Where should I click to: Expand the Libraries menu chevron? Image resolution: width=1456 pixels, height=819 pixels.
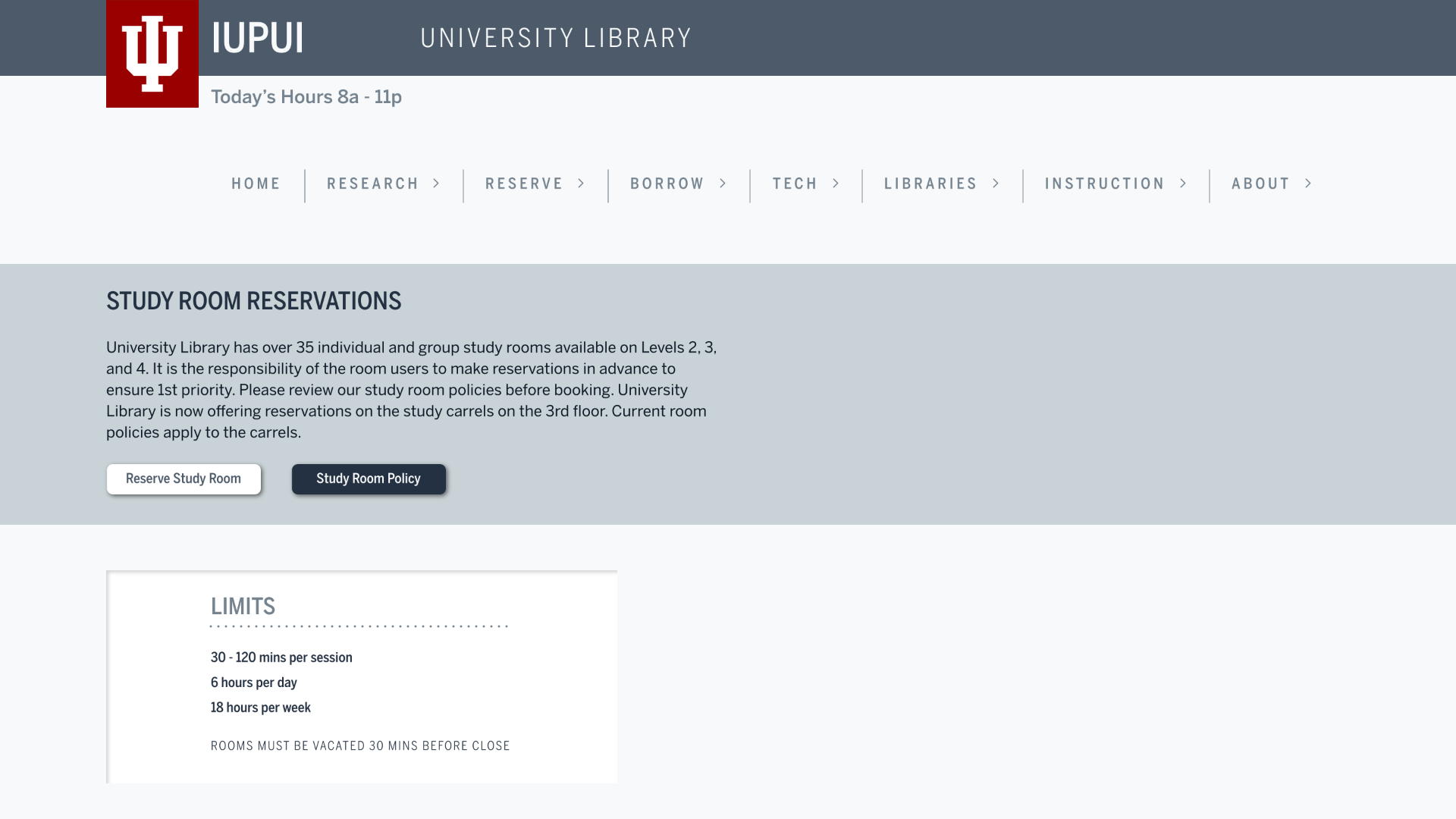(996, 184)
